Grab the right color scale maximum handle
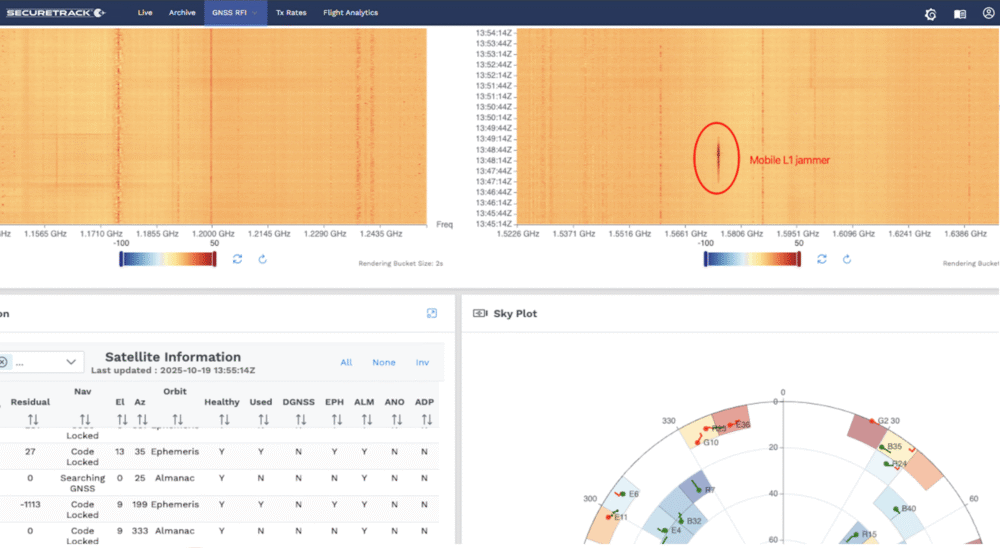1000x548 pixels. (x=798, y=258)
